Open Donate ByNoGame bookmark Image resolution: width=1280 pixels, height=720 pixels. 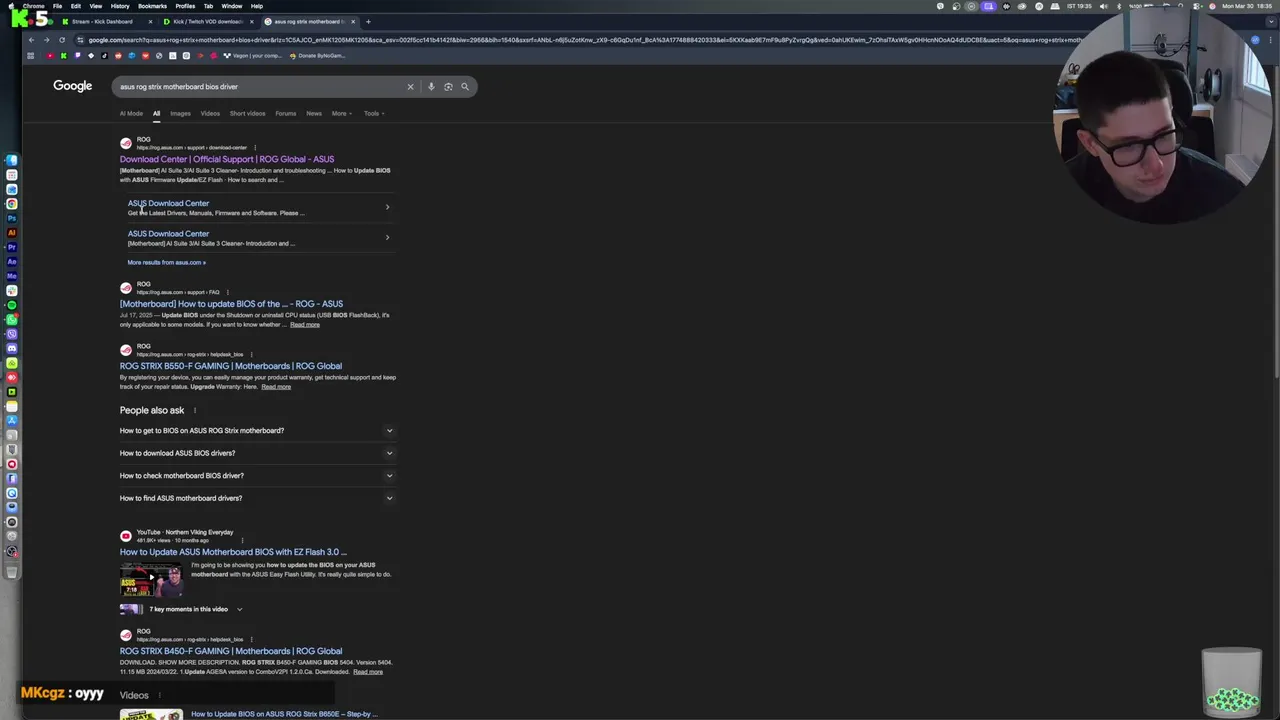point(317,56)
